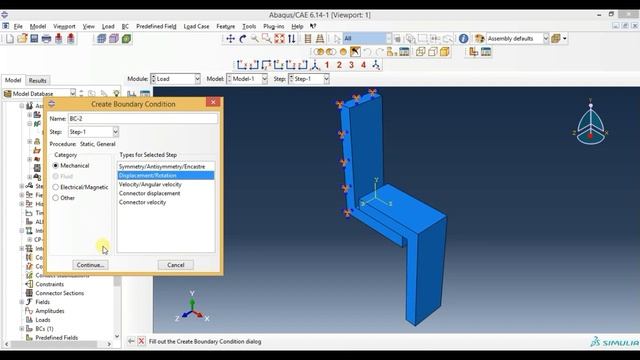Screen dimensions: 640x360
Task: Open the BC menu
Action: 125,26
